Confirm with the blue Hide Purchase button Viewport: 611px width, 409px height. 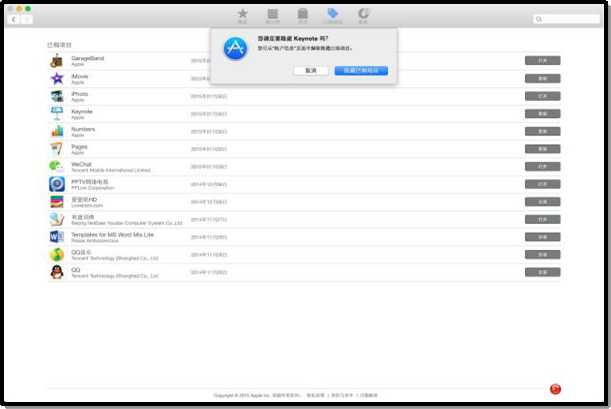pos(361,71)
